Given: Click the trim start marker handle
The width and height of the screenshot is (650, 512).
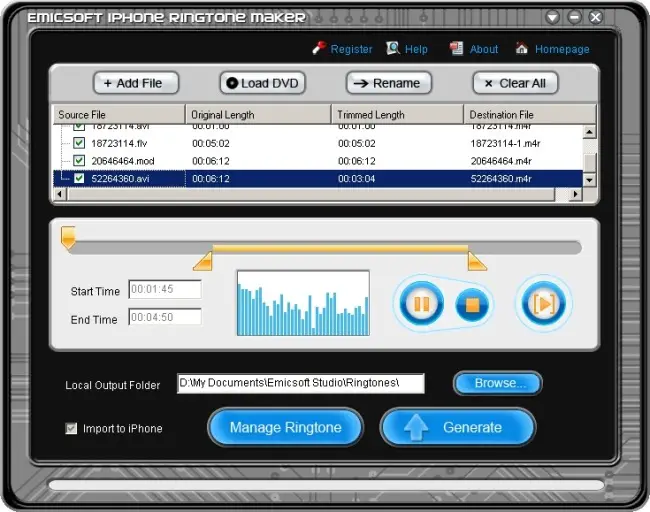Looking at the screenshot, I should click(x=203, y=261).
